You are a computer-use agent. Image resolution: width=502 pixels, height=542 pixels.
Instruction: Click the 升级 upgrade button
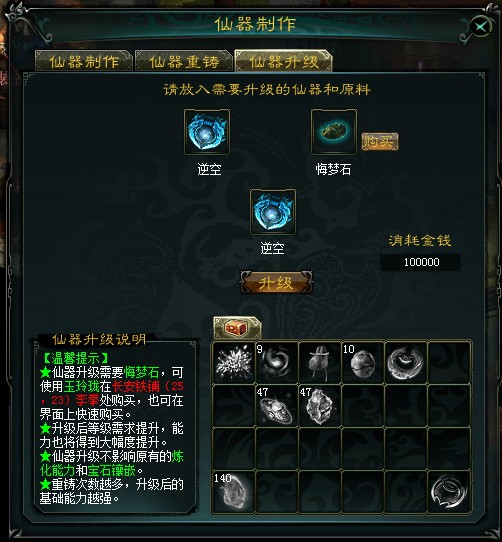276,283
